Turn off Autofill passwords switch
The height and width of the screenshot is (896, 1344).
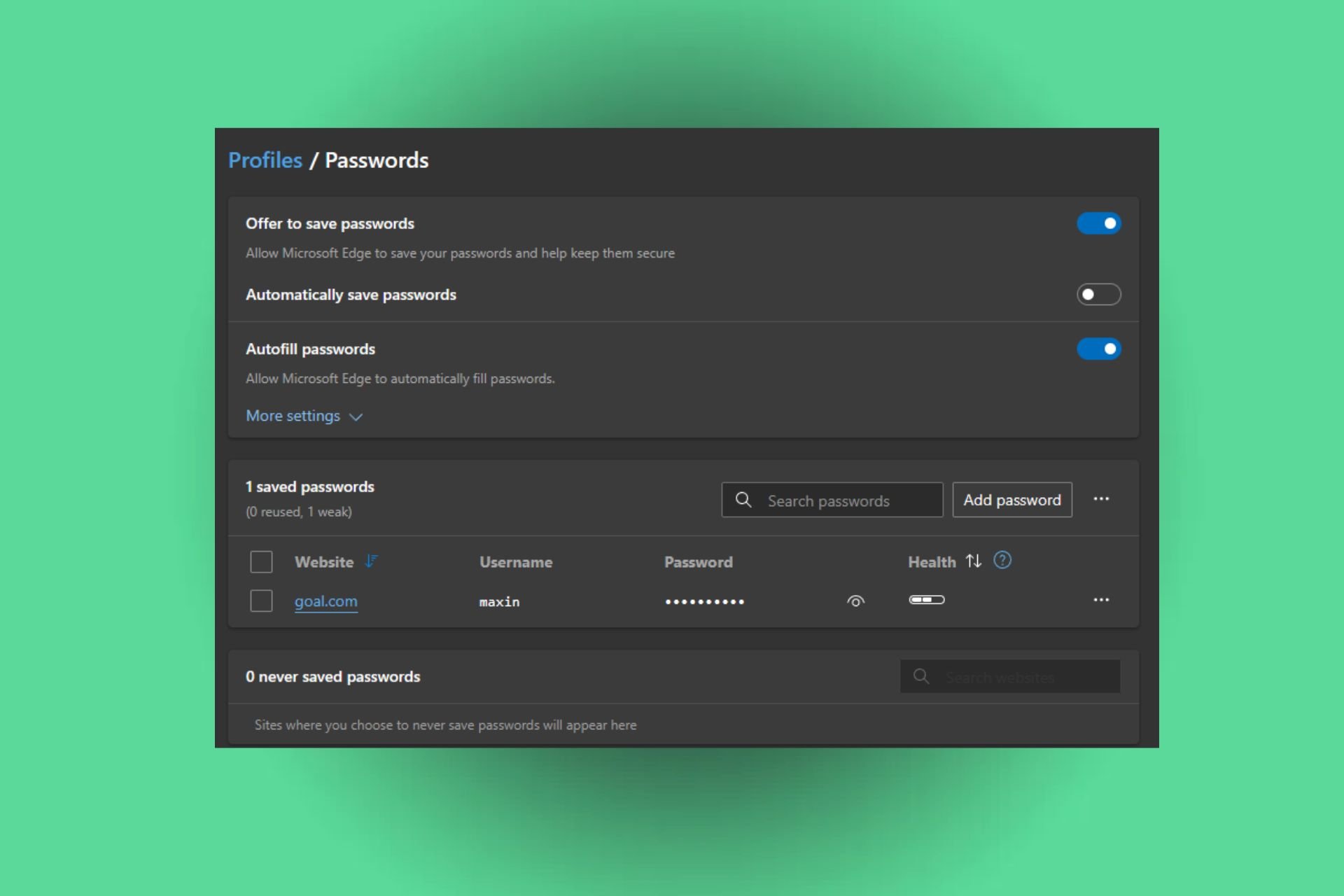tap(1098, 349)
